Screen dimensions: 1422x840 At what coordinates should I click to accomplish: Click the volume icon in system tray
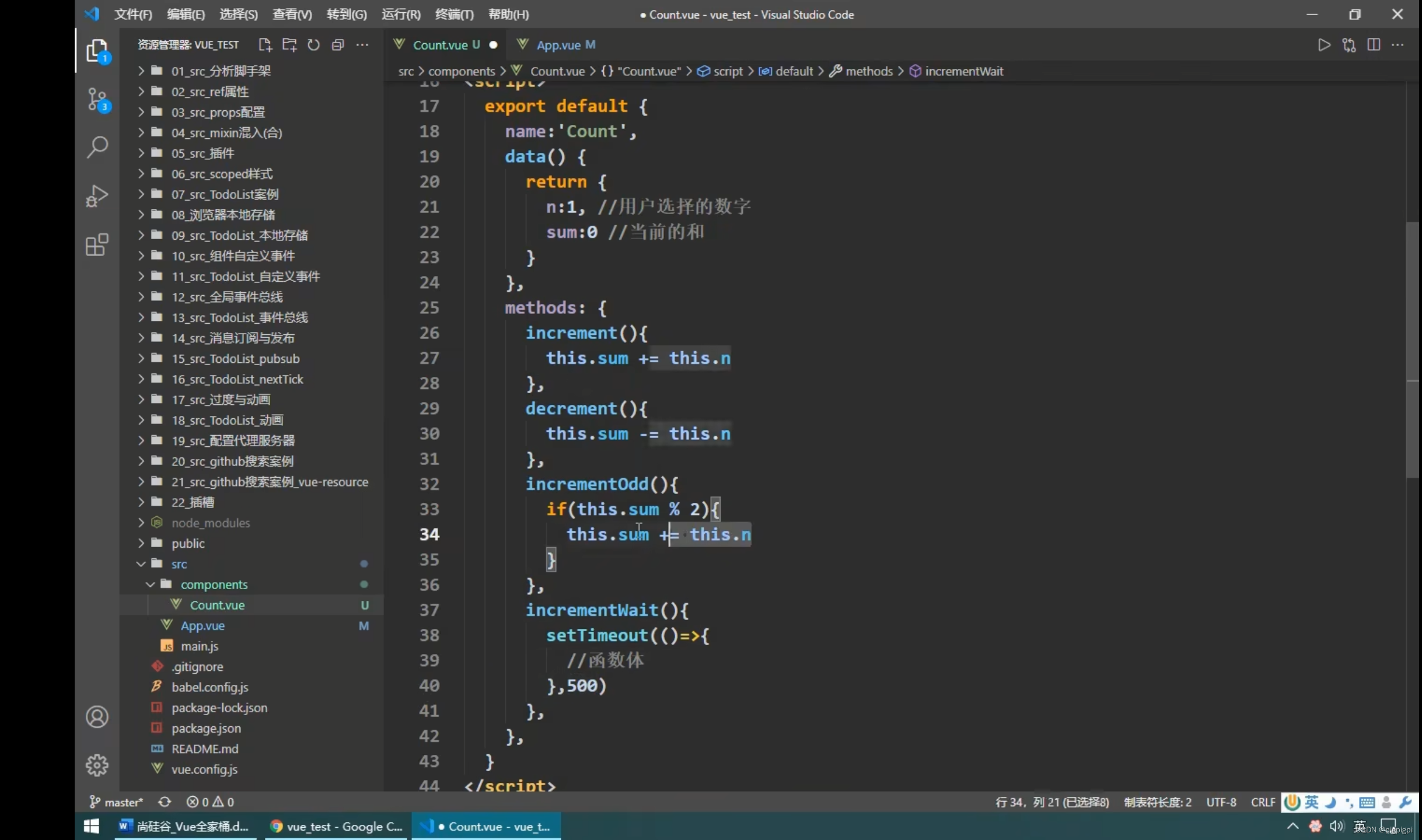pos(1336,826)
